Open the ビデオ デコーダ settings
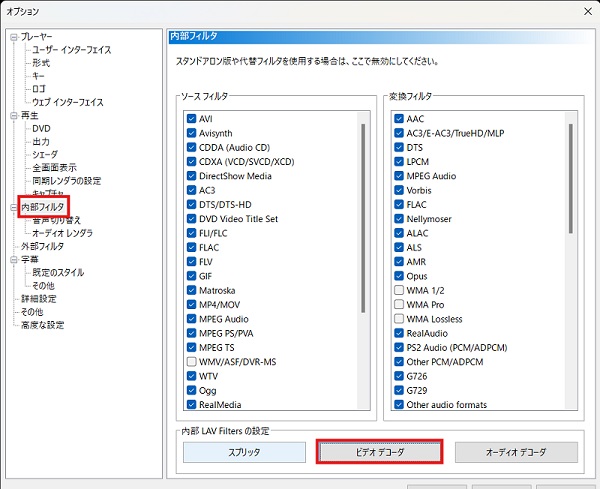 (380, 452)
